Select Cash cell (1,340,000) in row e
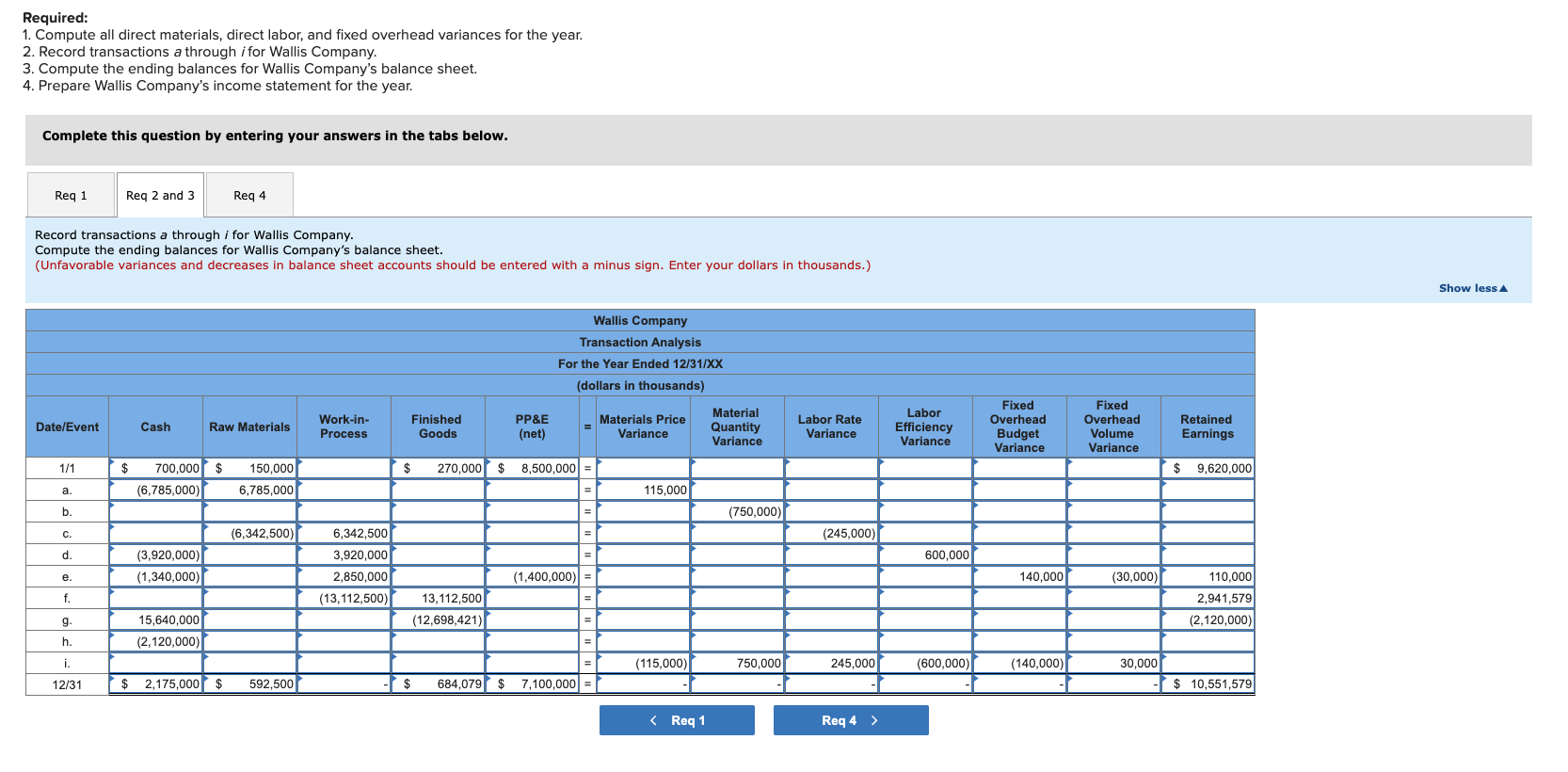Screen dimensions: 1568x772 coord(156,576)
